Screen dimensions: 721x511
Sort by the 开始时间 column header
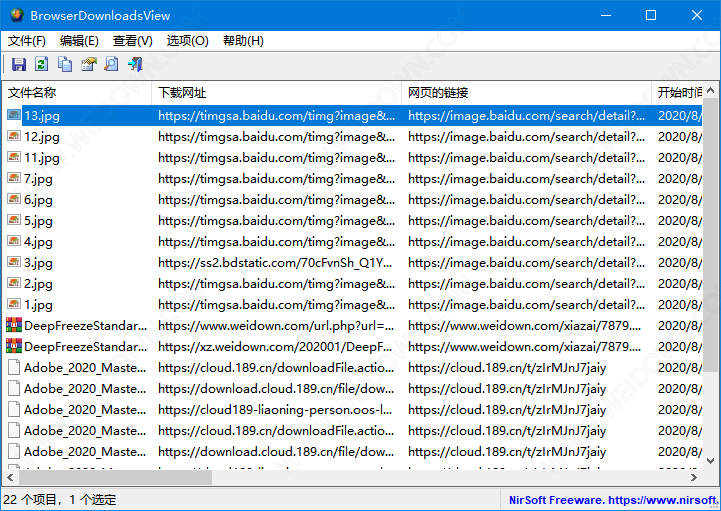pyautogui.click(x=677, y=93)
